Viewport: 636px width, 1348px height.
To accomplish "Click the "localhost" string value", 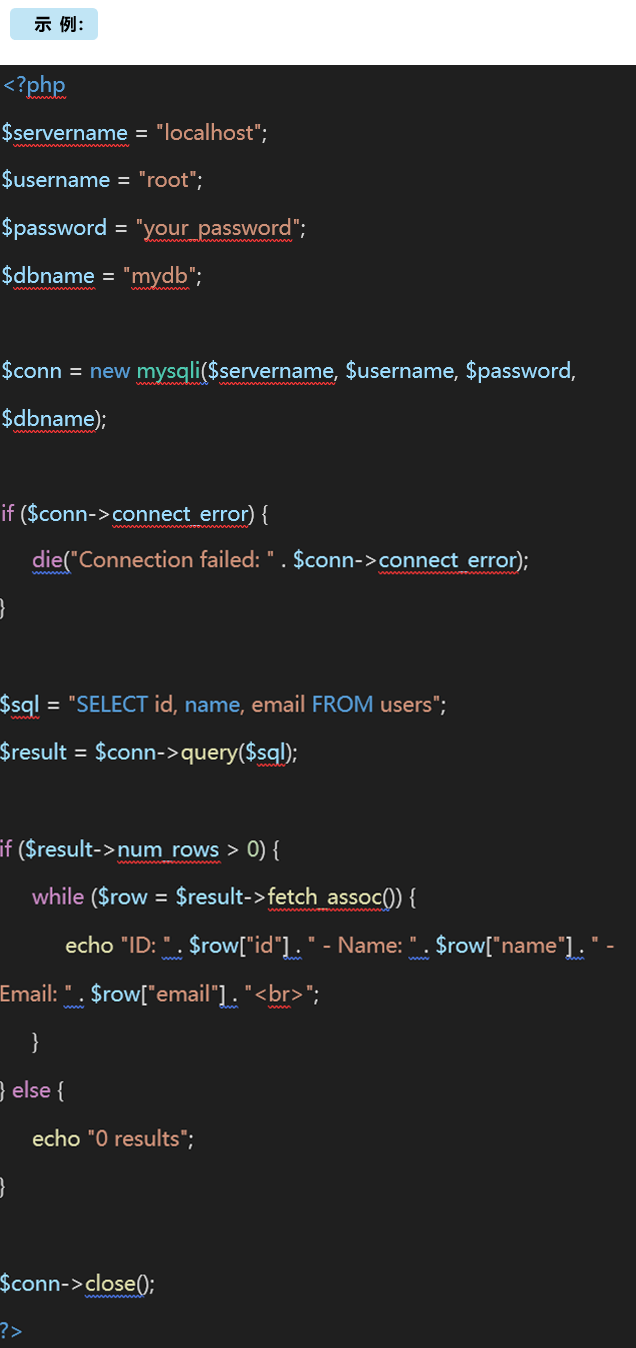I will 209,133.
